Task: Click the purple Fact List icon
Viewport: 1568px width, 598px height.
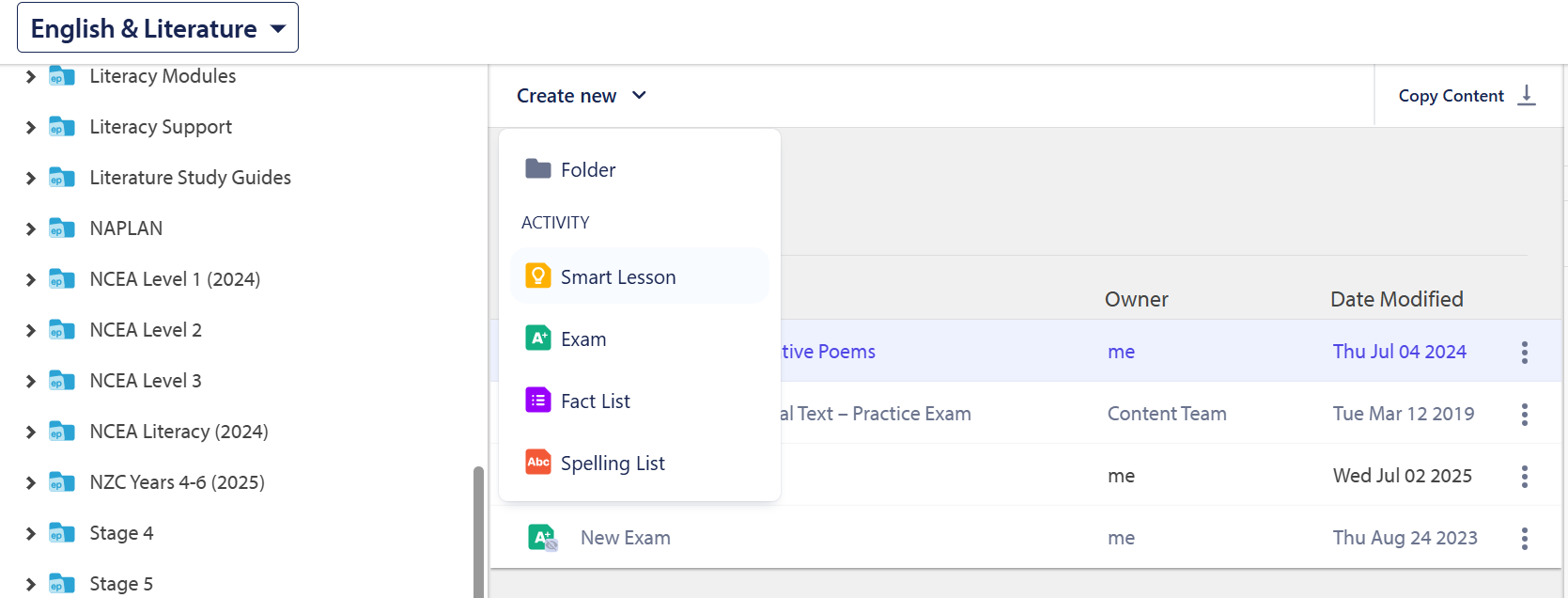Action: (537, 400)
